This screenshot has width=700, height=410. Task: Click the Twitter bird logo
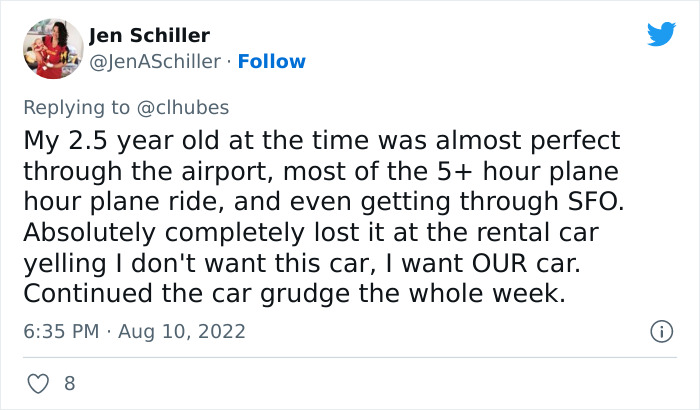(661, 35)
